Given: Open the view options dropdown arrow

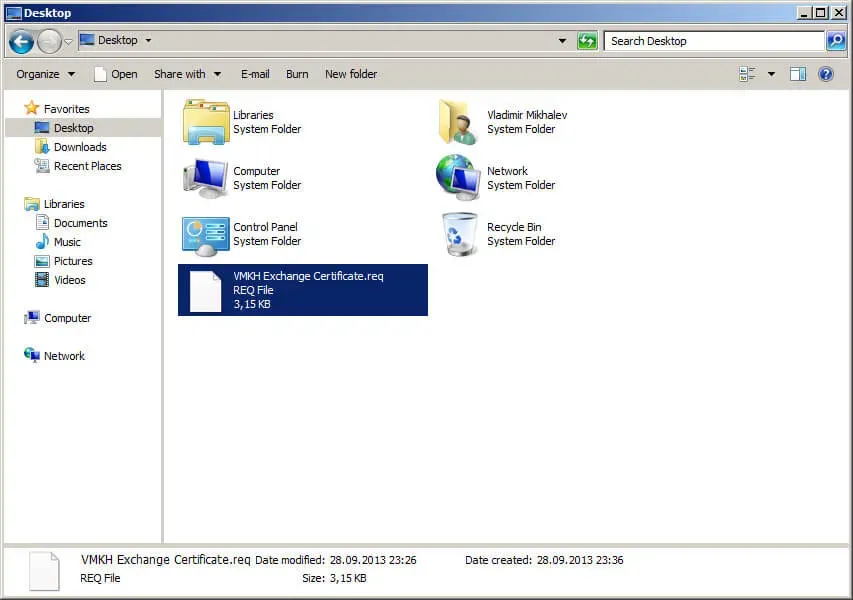Looking at the screenshot, I should [x=771, y=74].
